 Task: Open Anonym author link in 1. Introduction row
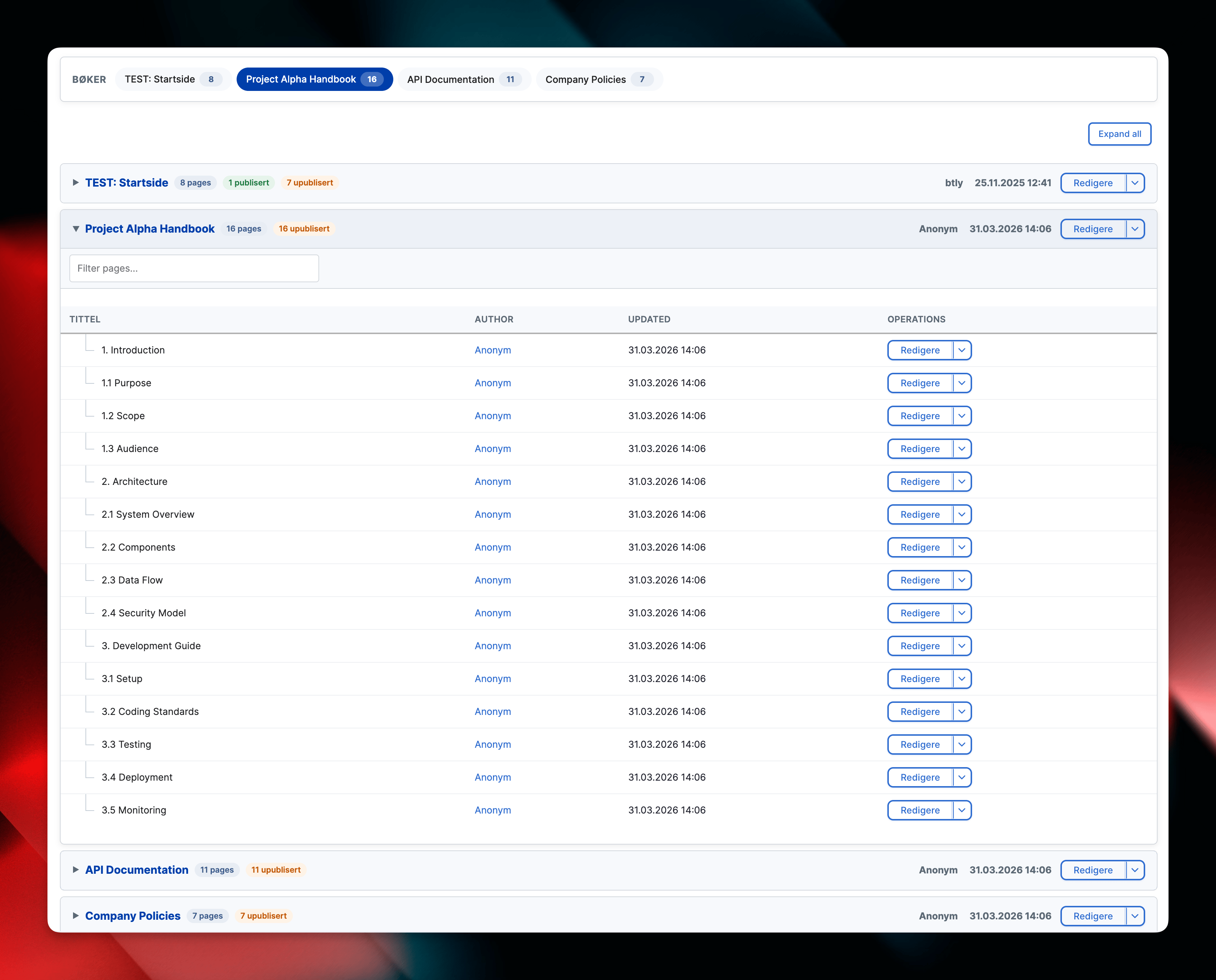click(x=492, y=350)
